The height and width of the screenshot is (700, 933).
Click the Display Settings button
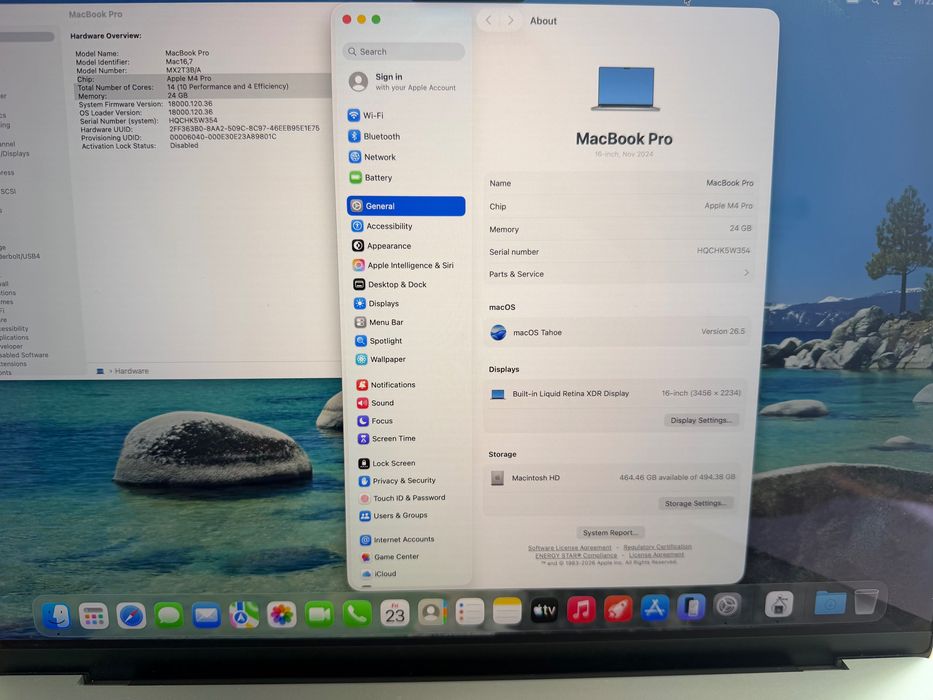[x=701, y=420]
